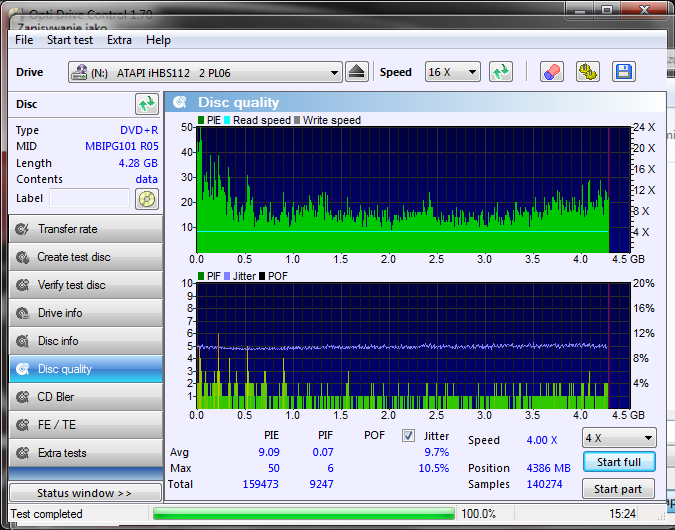Open the 4 X test speed dropdown

[x=619, y=438]
